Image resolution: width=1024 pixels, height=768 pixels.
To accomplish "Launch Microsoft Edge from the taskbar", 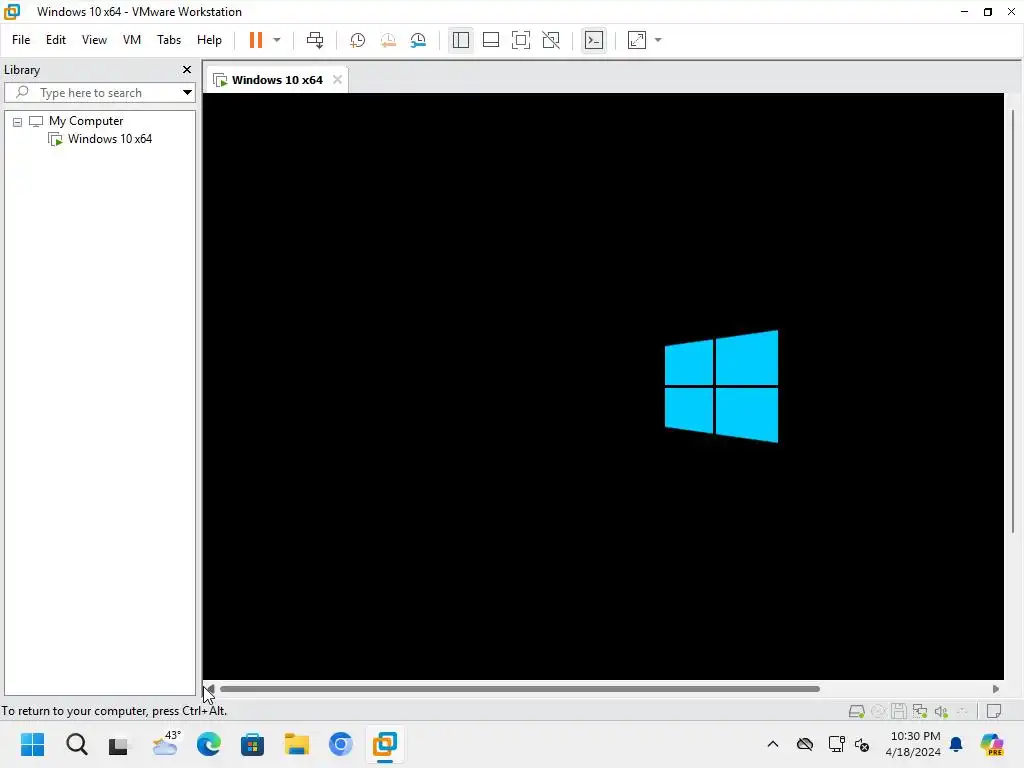I will [x=209, y=744].
